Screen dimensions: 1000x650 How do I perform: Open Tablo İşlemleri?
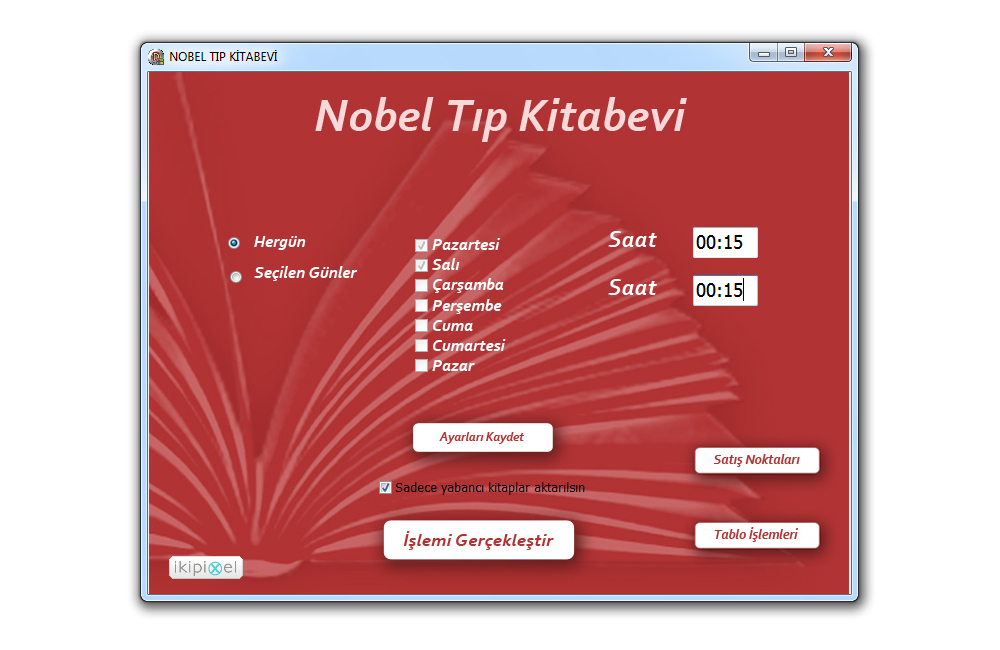(756, 535)
